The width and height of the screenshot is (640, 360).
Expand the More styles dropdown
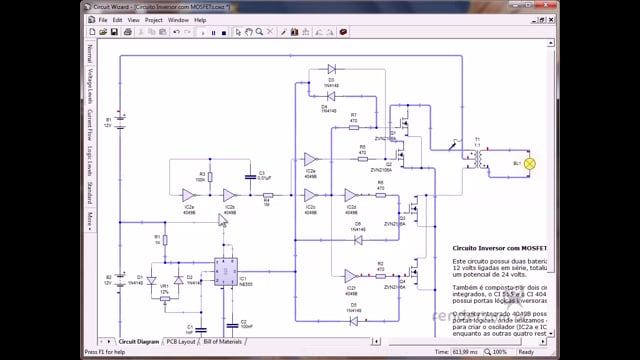pyautogui.click(x=90, y=220)
